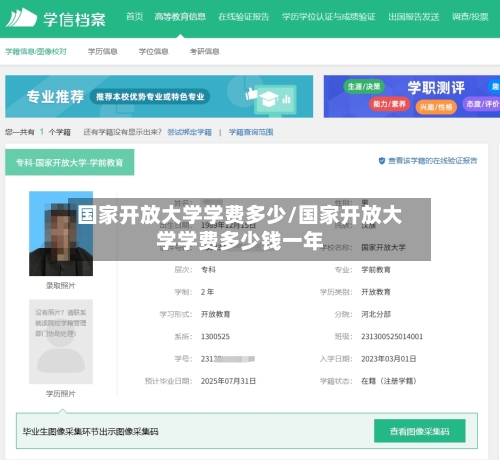Switch to 学籍信息/图像校对 tab
The image size is (500, 460).
(36, 51)
